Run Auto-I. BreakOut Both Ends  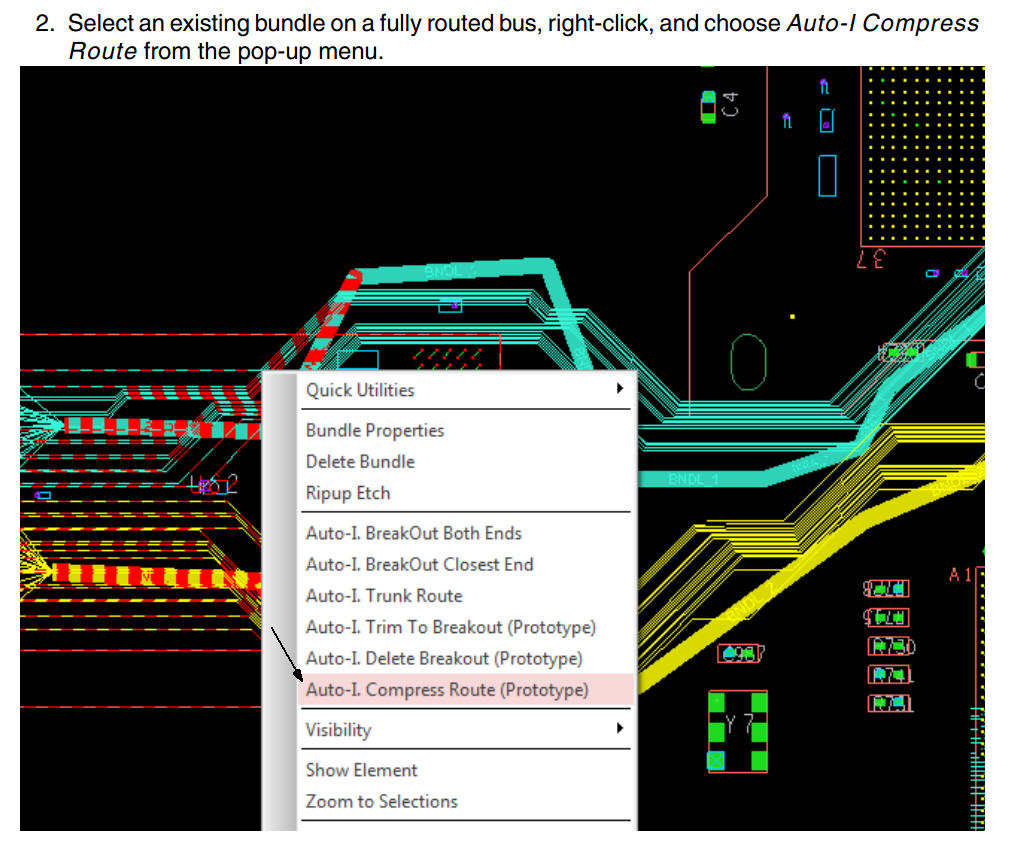point(466,533)
